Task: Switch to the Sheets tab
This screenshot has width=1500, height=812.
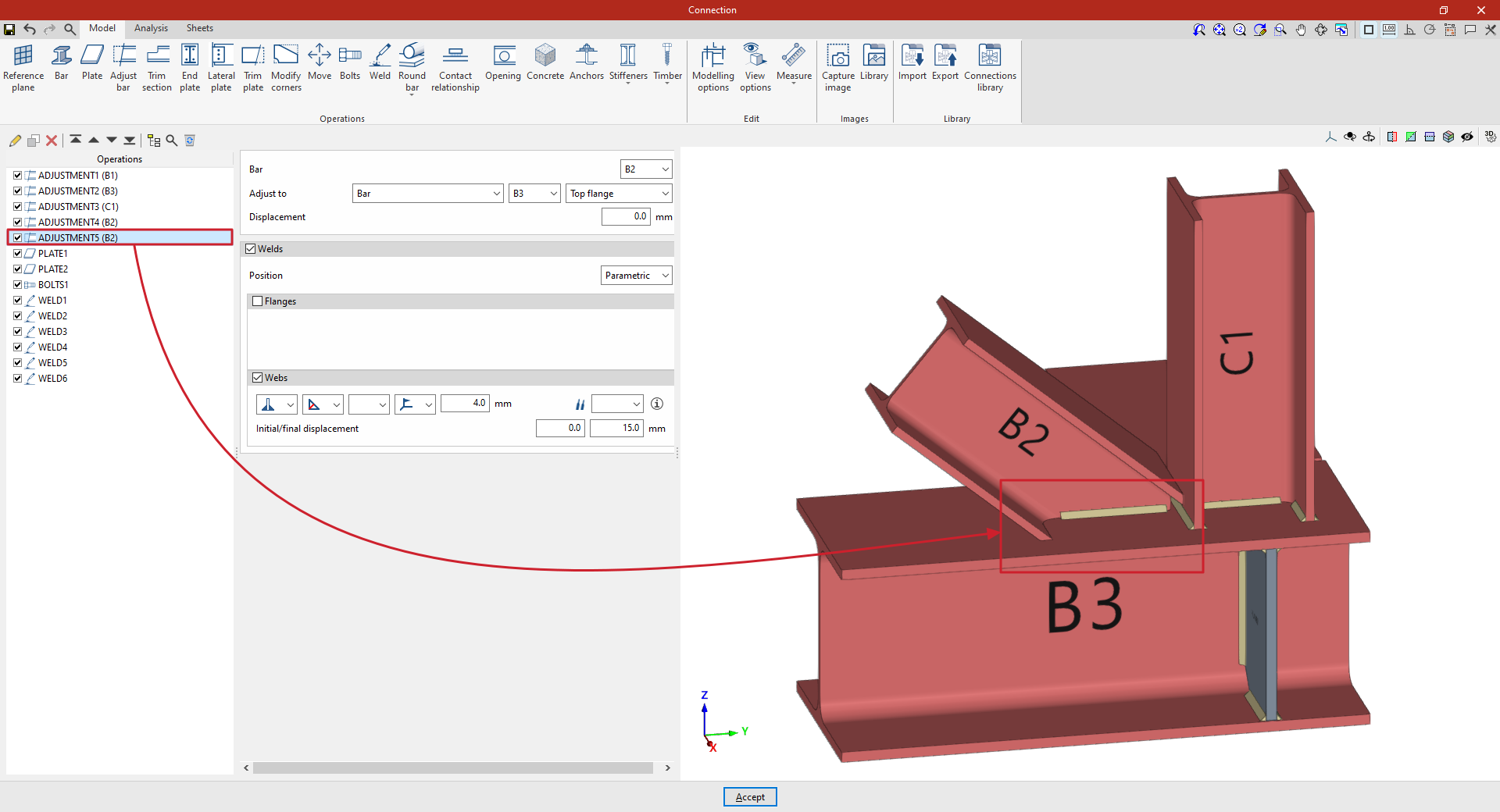Action: pyautogui.click(x=199, y=28)
